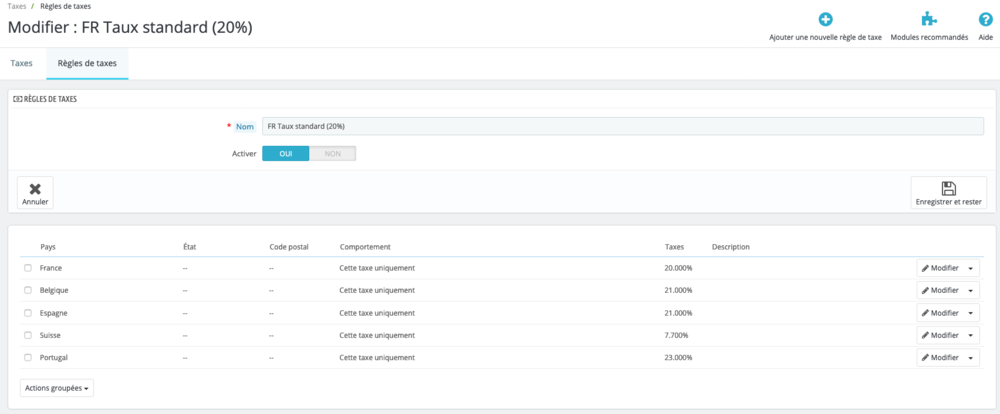This screenshot has width=1000, height=414.
Task: Check the France row checkbox
Action: (x=28, y=268)
